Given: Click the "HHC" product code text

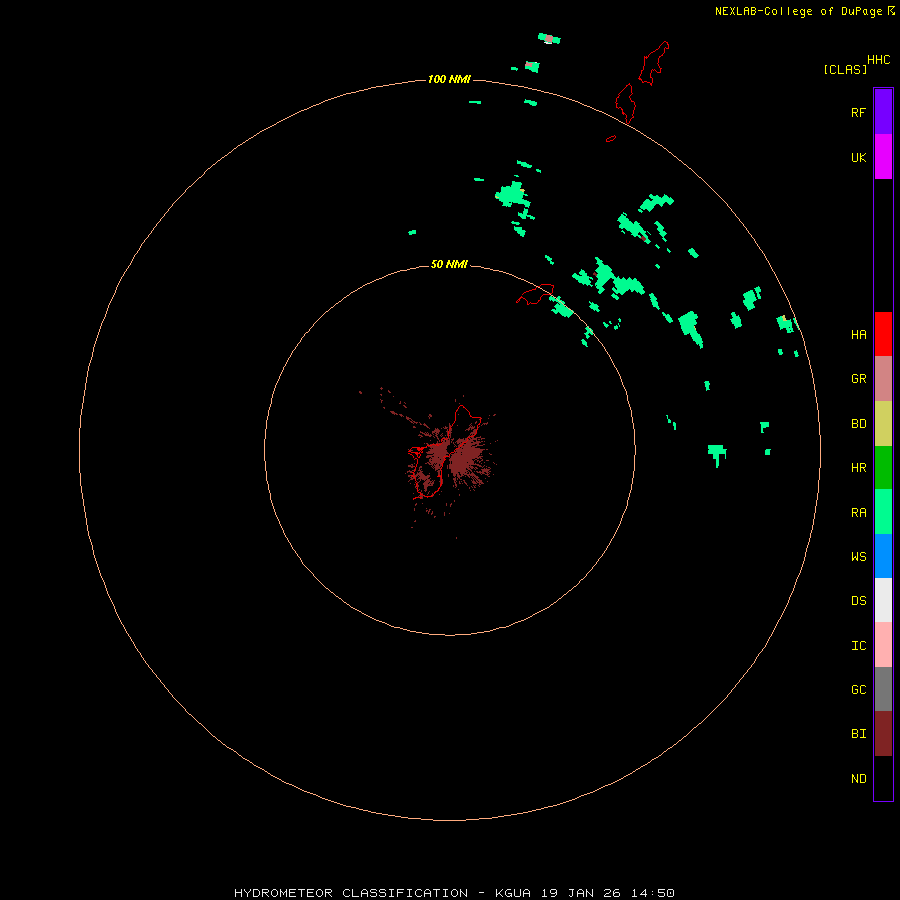Looking at the screenshot, I should click(x=878, y=60).
